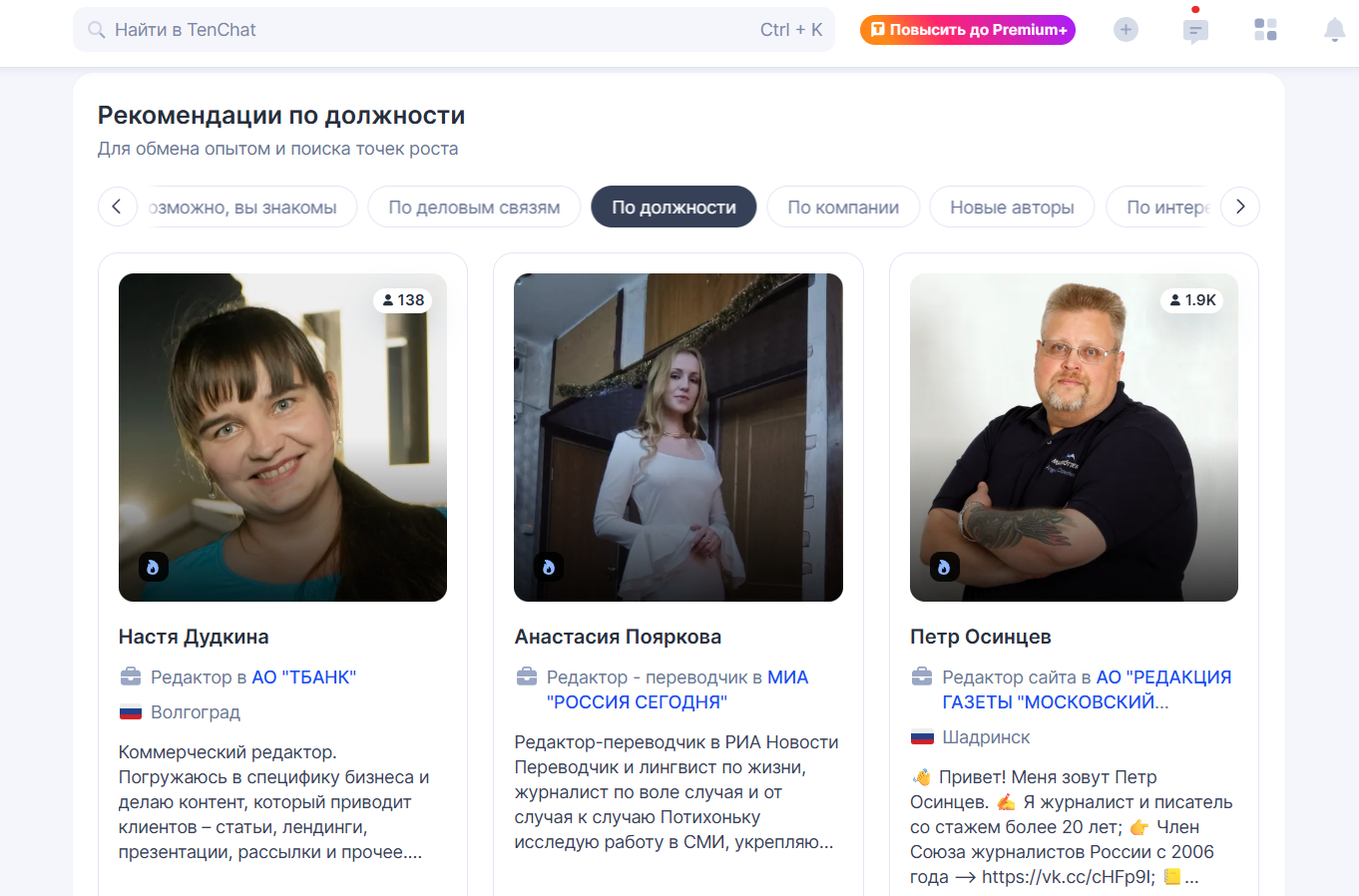Open Петр Осинцев's profile photo
This screenshot has height=896, width=1359.
[x=1074, y=437]
